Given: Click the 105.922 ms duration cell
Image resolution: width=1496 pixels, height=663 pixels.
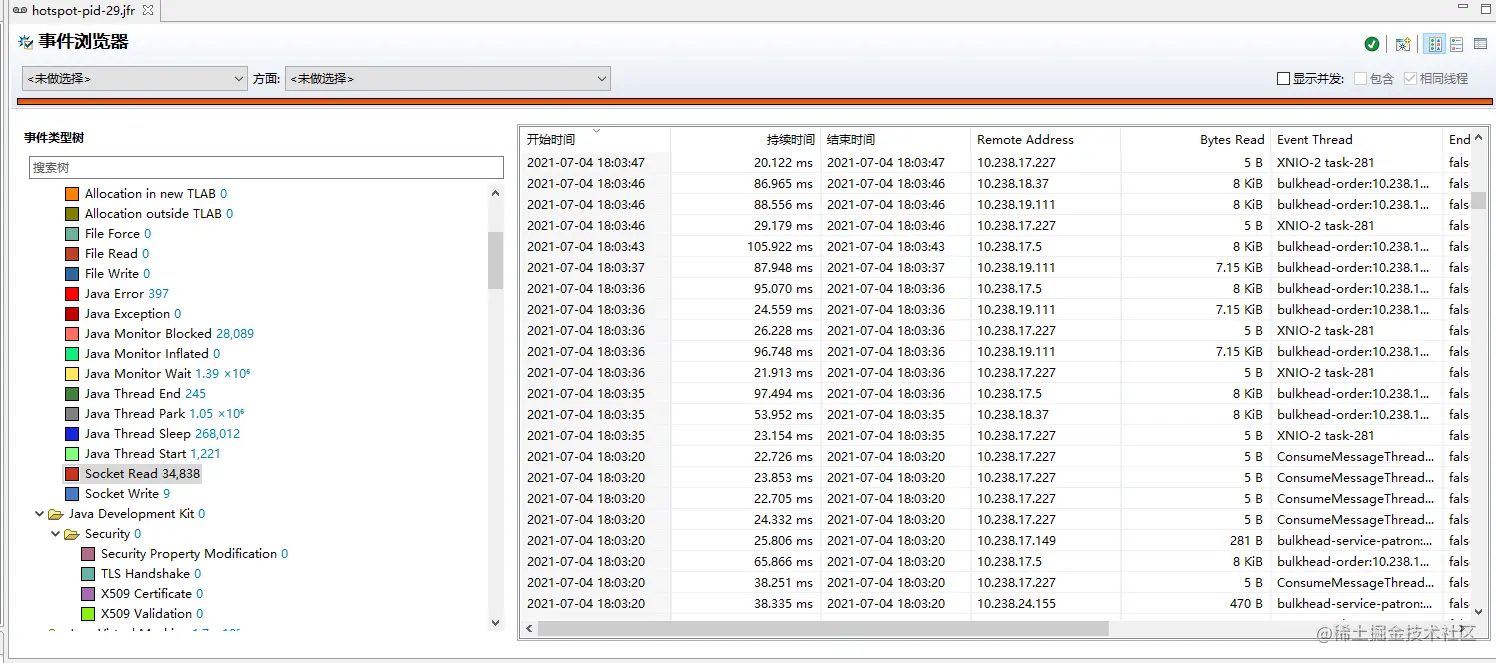Looking at the screenshot, I should (746, 246).
